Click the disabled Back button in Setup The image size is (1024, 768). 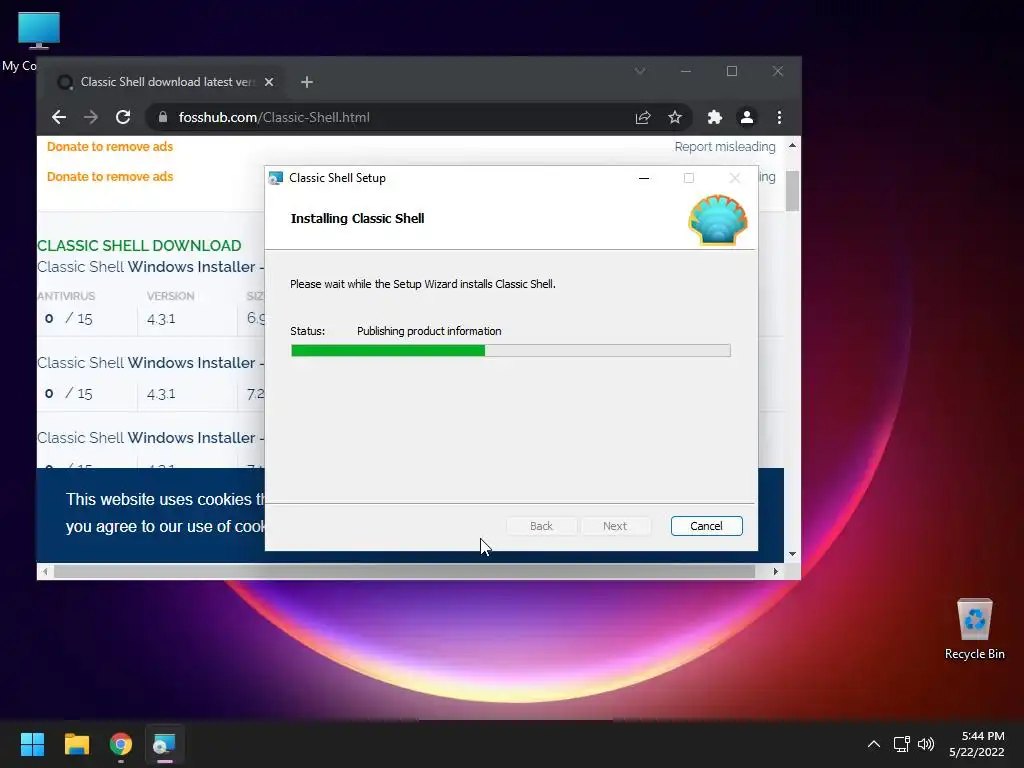(x=541, y=526)
